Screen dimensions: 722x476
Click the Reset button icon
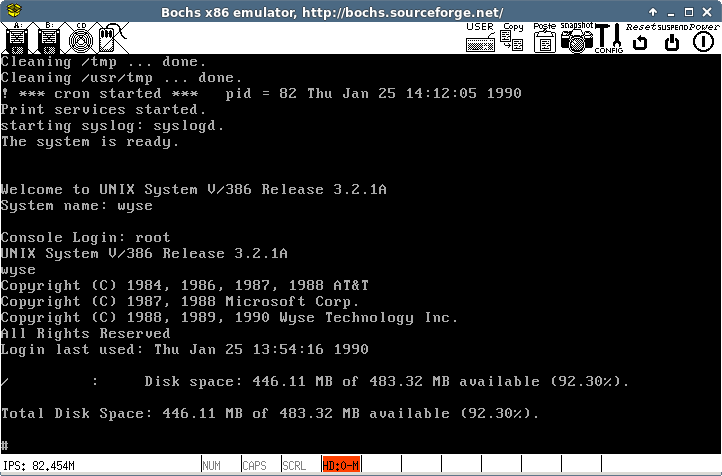[640, 37]
